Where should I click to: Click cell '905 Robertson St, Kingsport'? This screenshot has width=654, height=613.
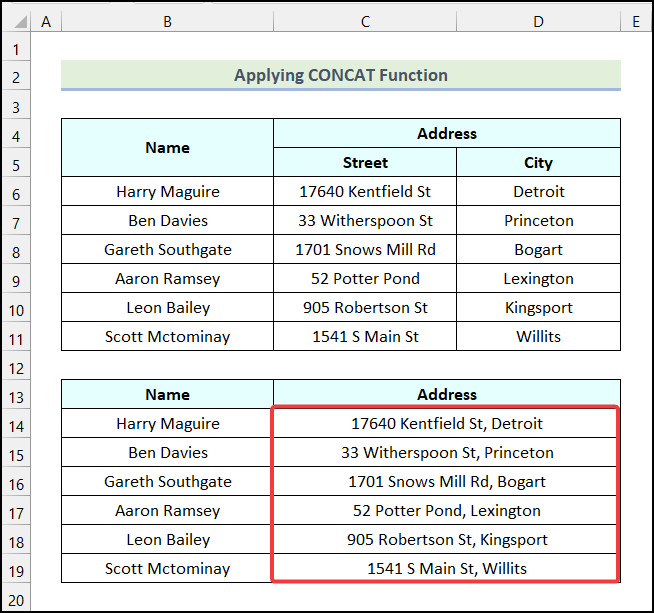pos(447,539)
